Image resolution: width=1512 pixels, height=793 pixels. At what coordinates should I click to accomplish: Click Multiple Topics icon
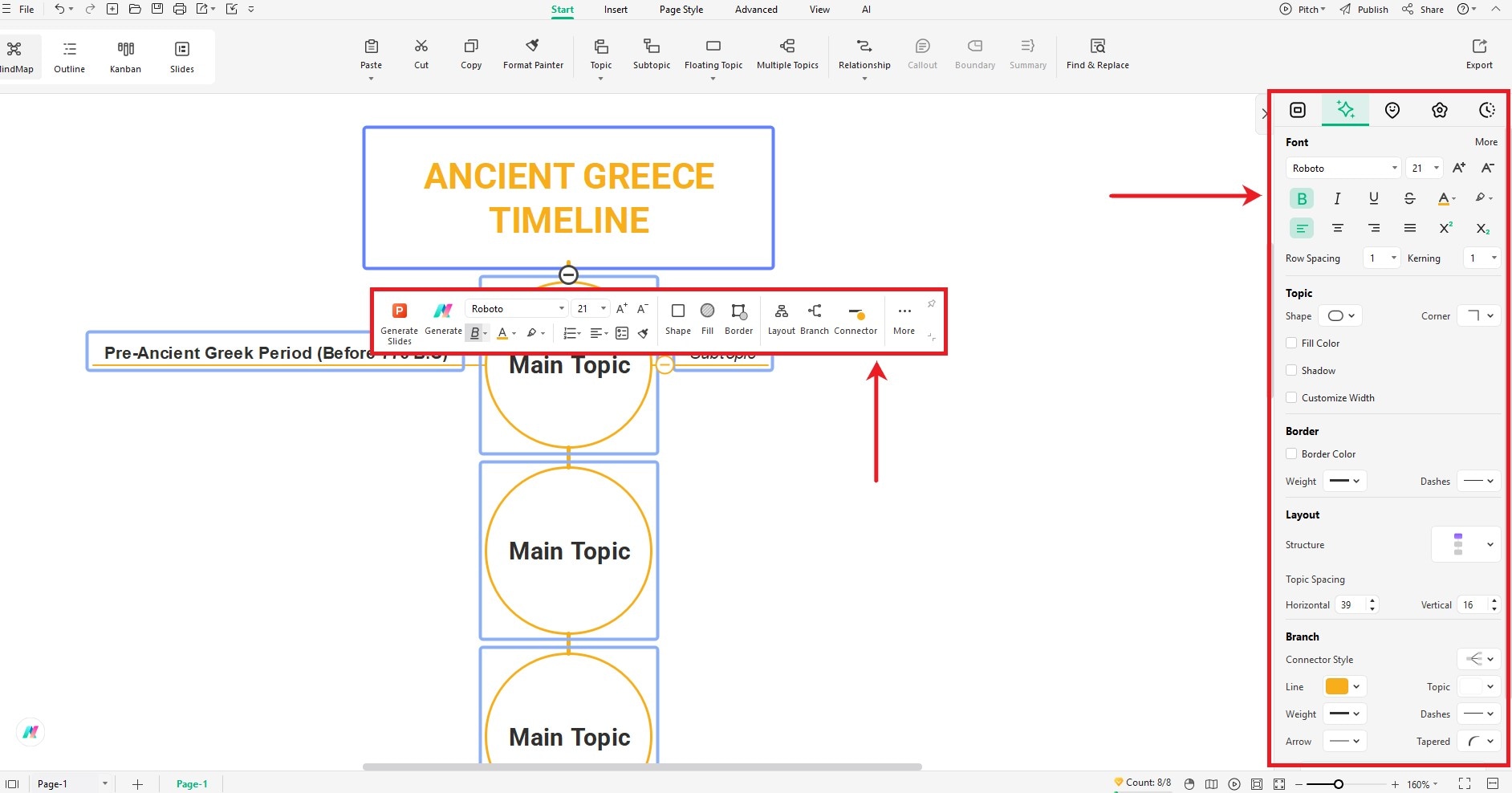pos(787,47)
